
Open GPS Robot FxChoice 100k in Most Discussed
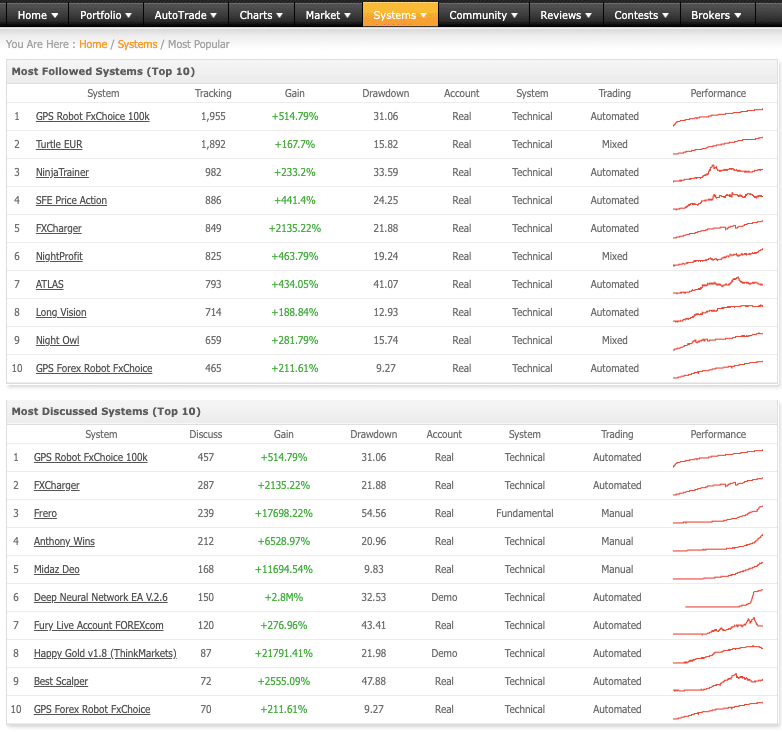(90, 457)
